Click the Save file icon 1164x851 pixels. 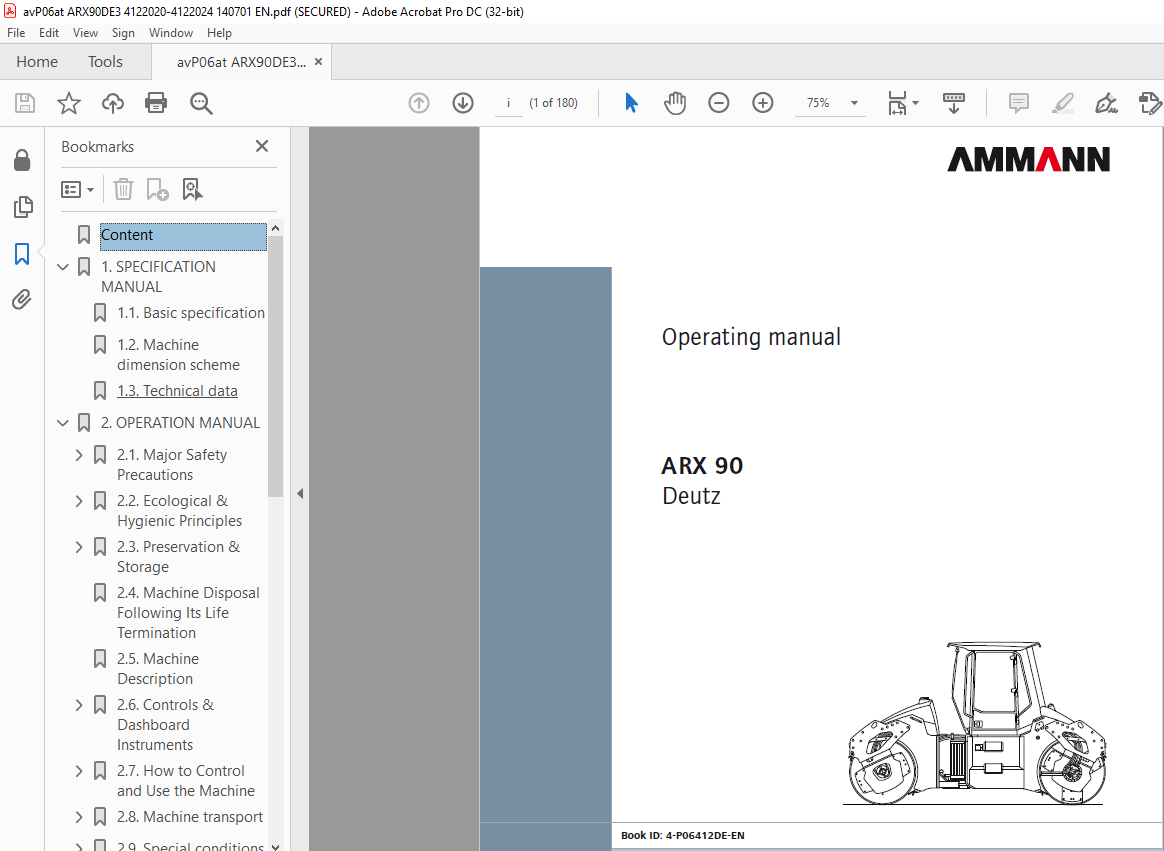(24, 102)
